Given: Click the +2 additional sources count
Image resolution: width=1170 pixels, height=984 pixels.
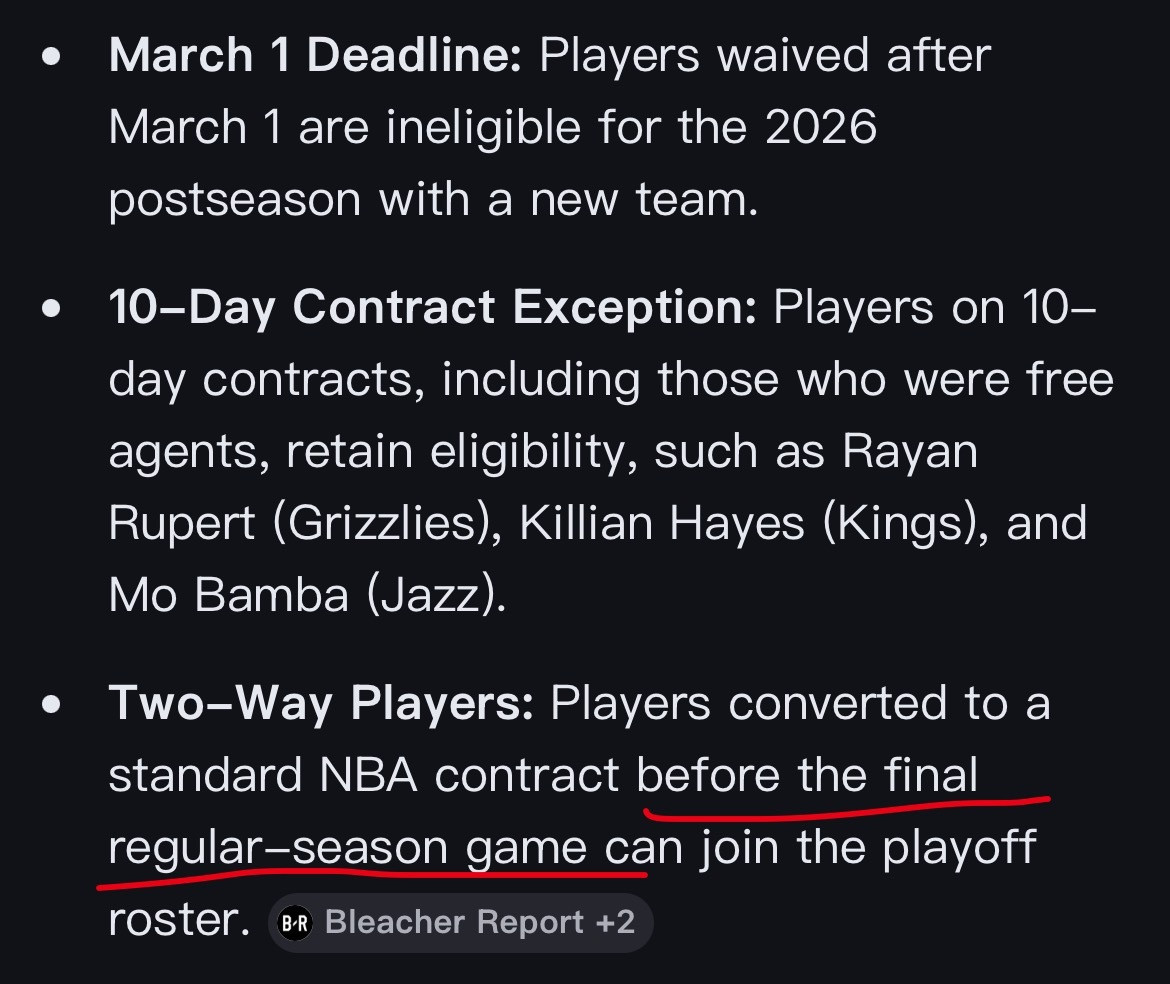Looking at the screenshot, I should [x=614, y=922].
